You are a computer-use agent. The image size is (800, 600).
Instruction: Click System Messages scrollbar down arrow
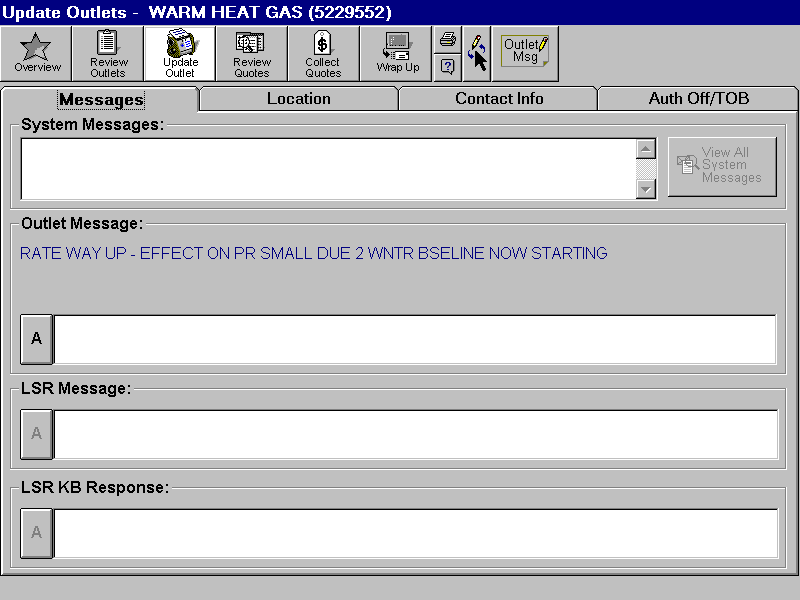(645, 189)
